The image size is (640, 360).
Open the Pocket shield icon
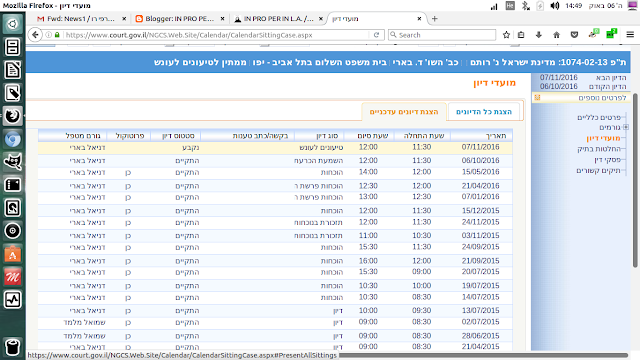tap(574, 35)
